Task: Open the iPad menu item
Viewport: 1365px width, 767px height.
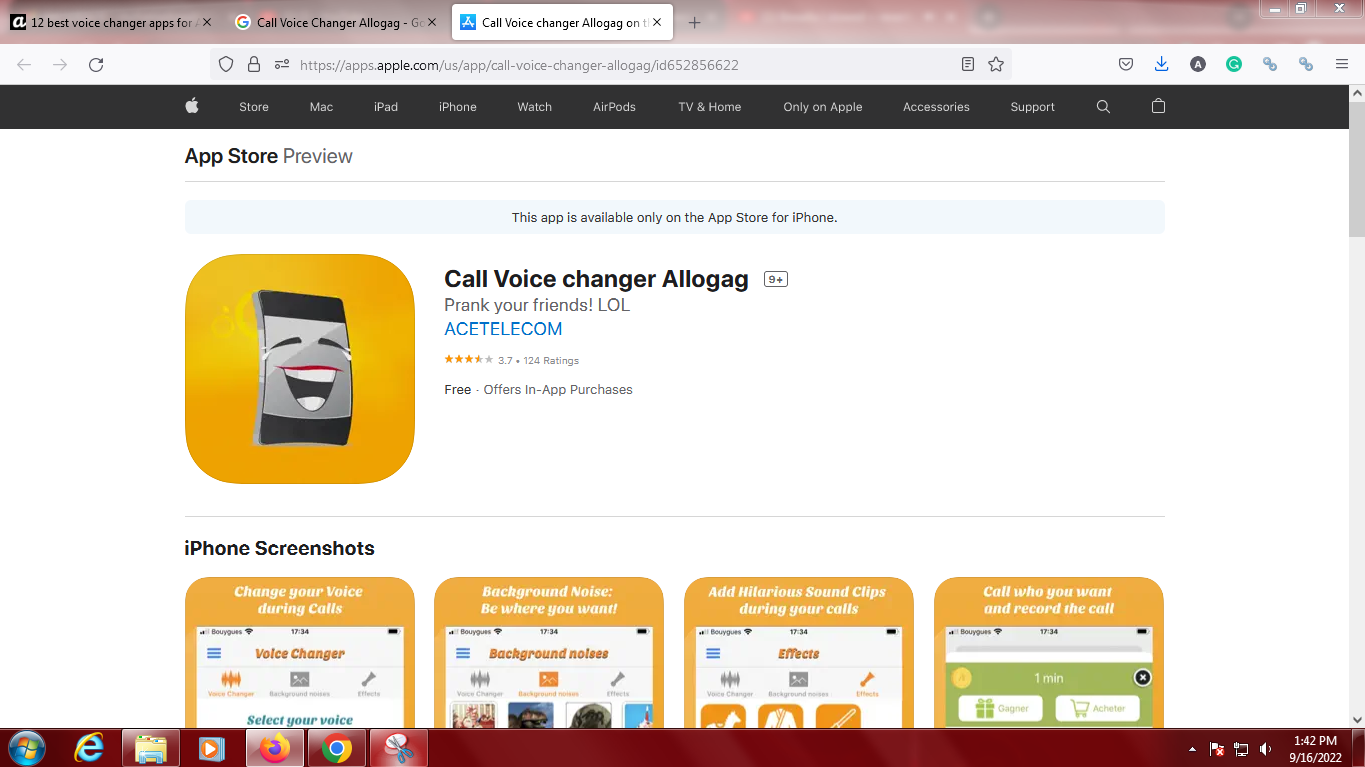Action: click(x=386, y=107)
